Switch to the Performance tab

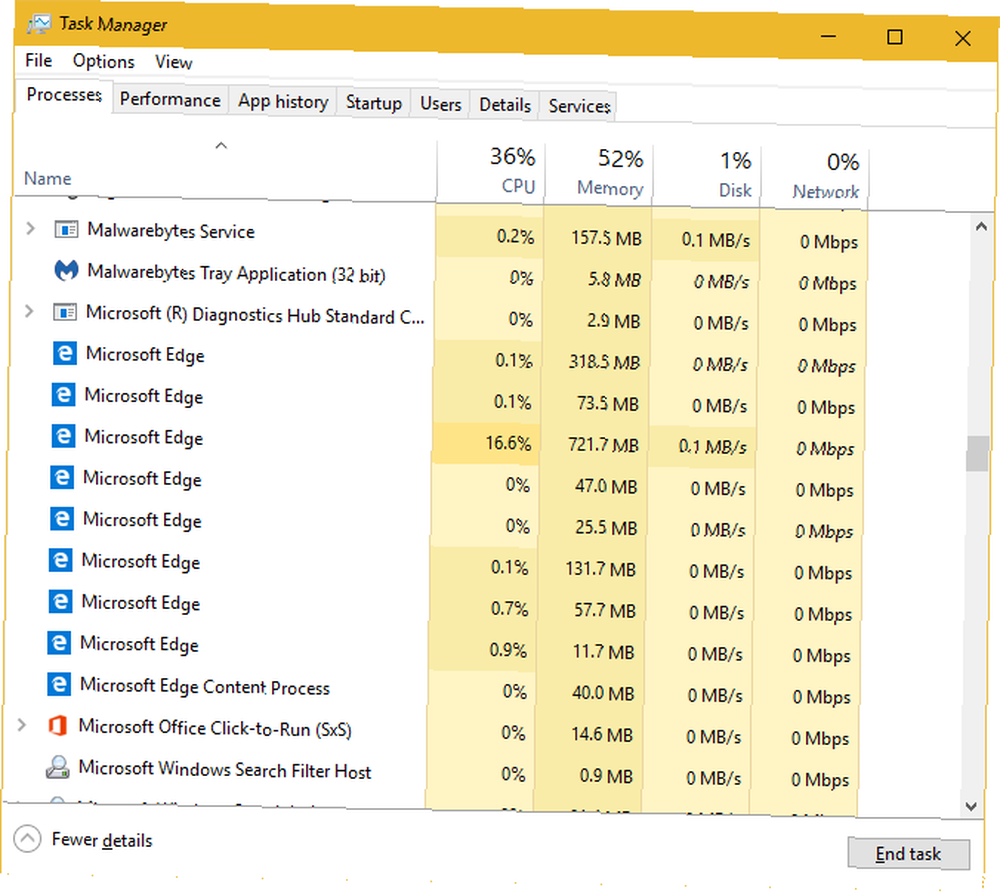click(x=170, y=99)
